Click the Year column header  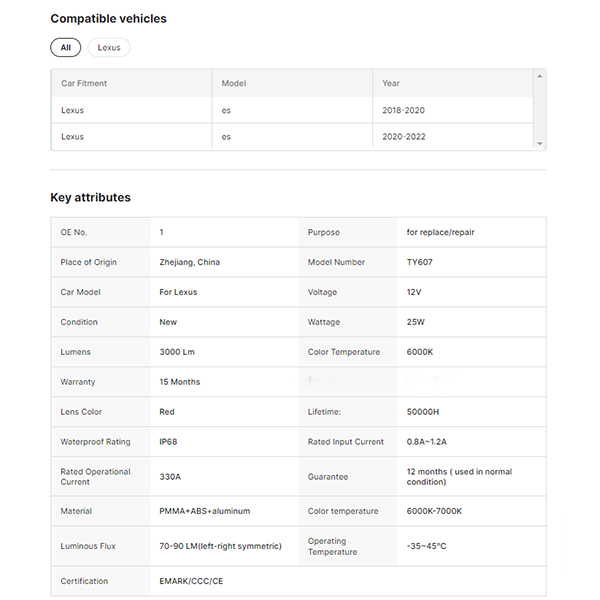pyautogui.click(x=390, y=83)
